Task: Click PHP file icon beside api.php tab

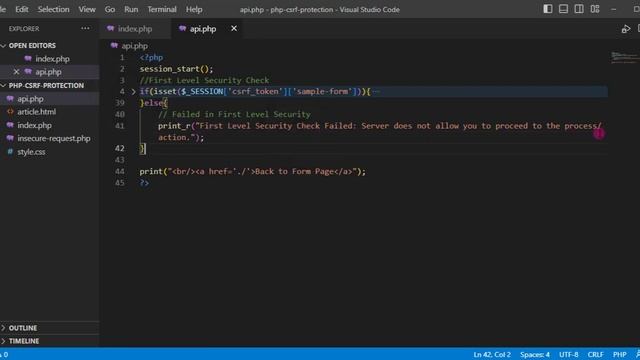Action: (x=182, y=29)
